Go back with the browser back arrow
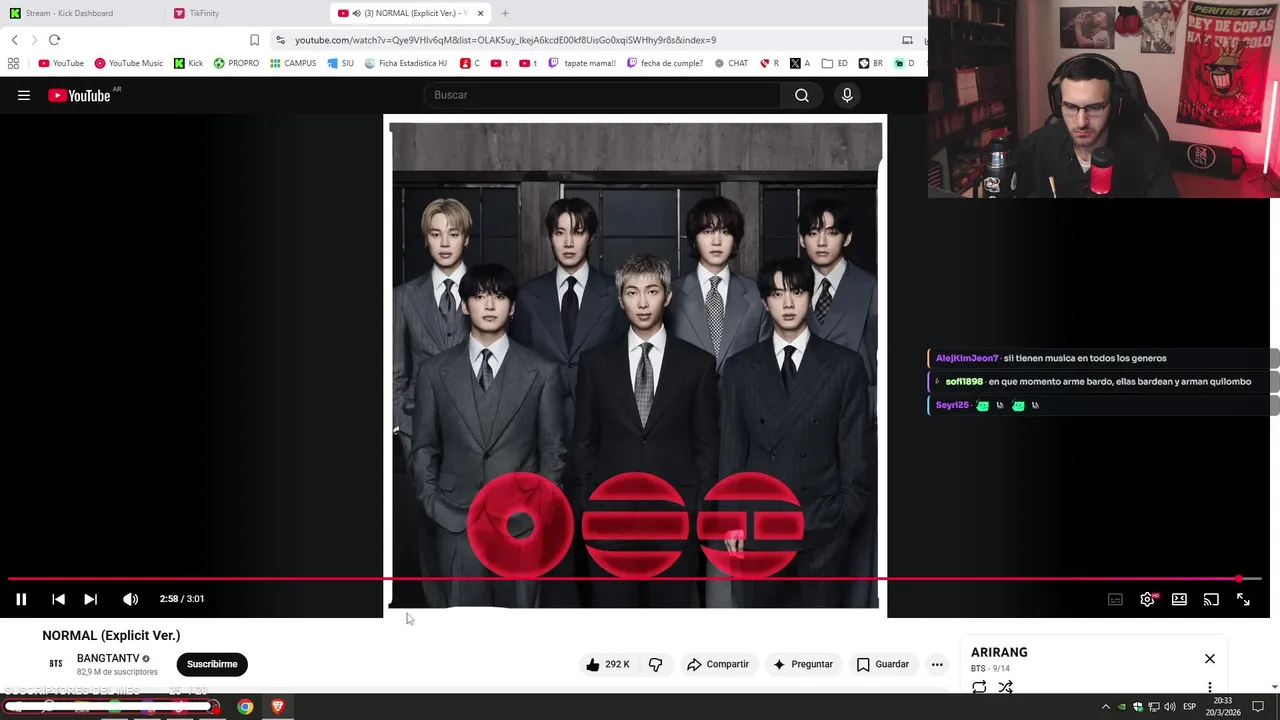 [14, 40]
